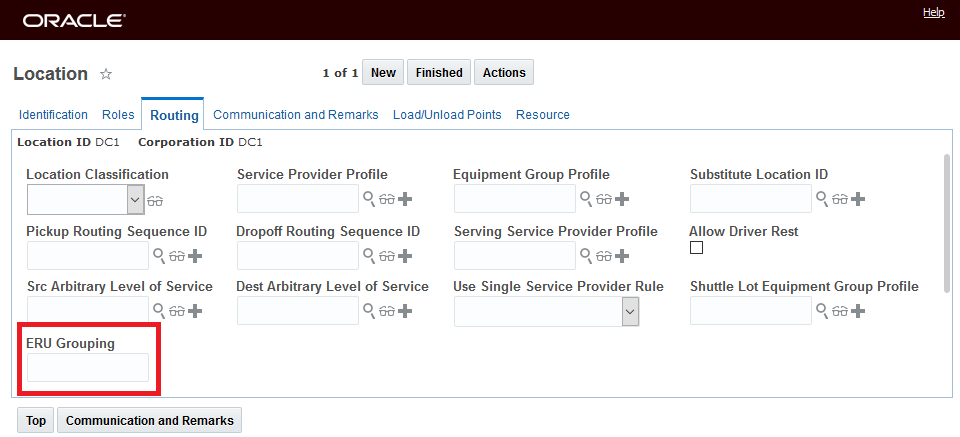View Location Classification glasses icon
Viewport: 960px width, 437px height.
tap(155, 200)
